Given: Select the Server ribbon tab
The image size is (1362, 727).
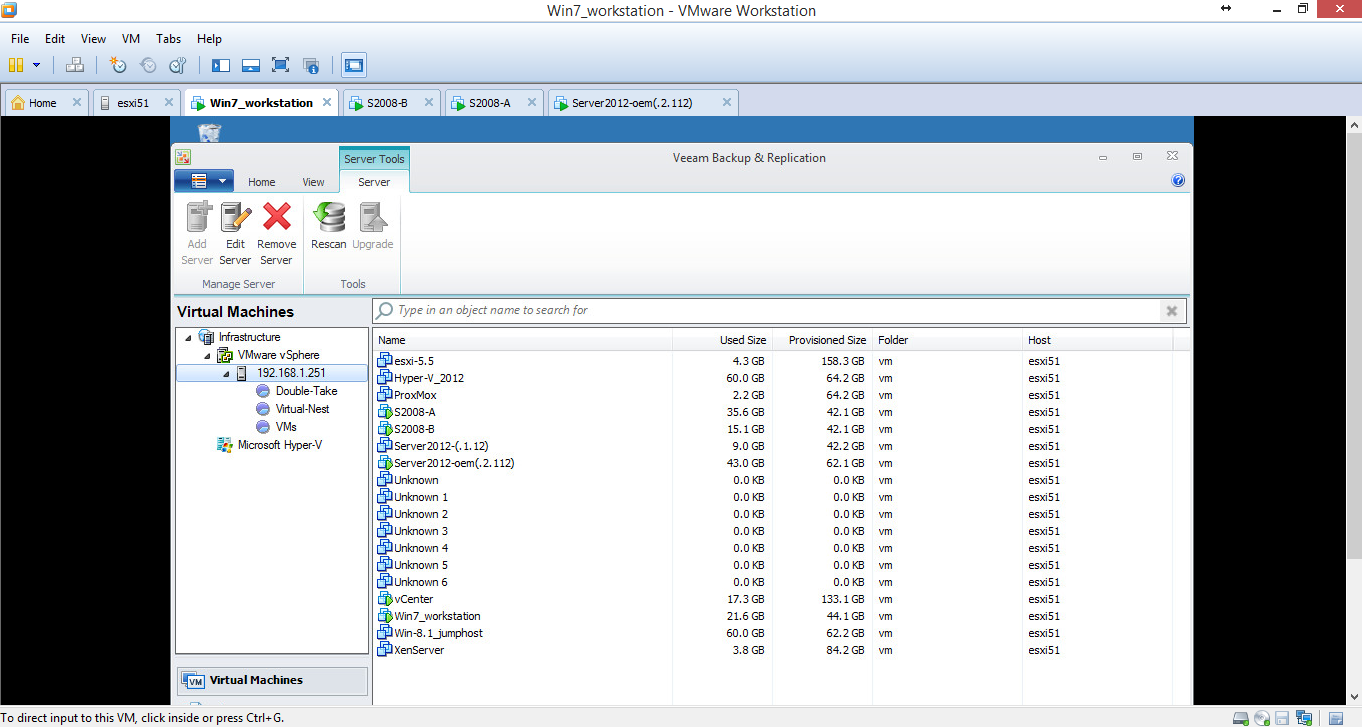Looking at the screenshot, I should coord(374,182).
